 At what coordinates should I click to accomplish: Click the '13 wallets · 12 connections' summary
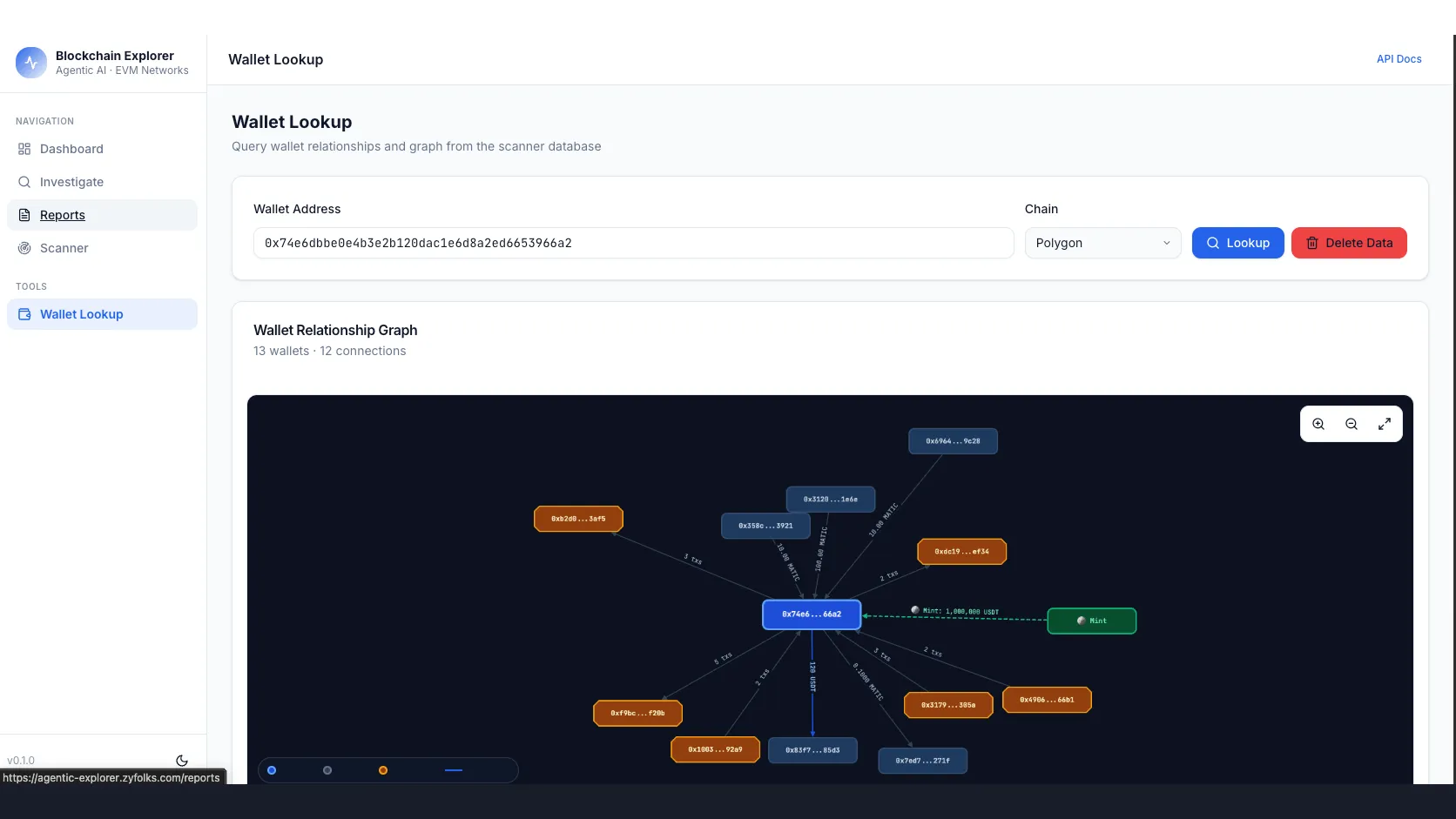pos(329,351)
